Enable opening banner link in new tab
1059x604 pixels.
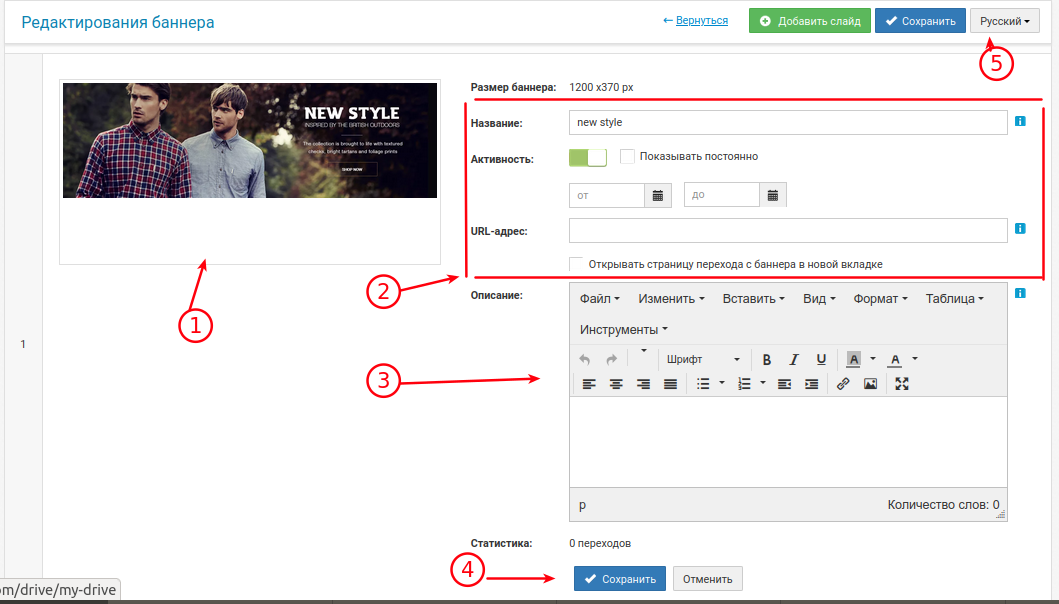576,264
